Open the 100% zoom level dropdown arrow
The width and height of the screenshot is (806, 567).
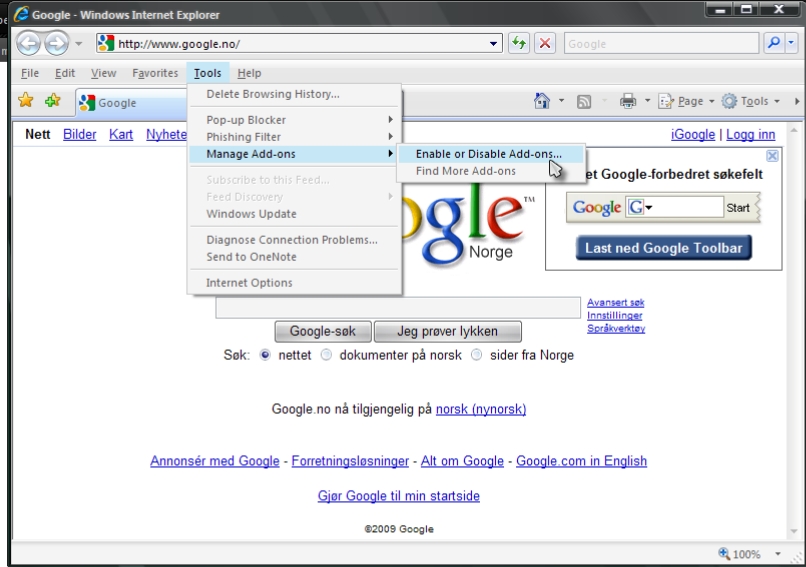click(778, 554)
